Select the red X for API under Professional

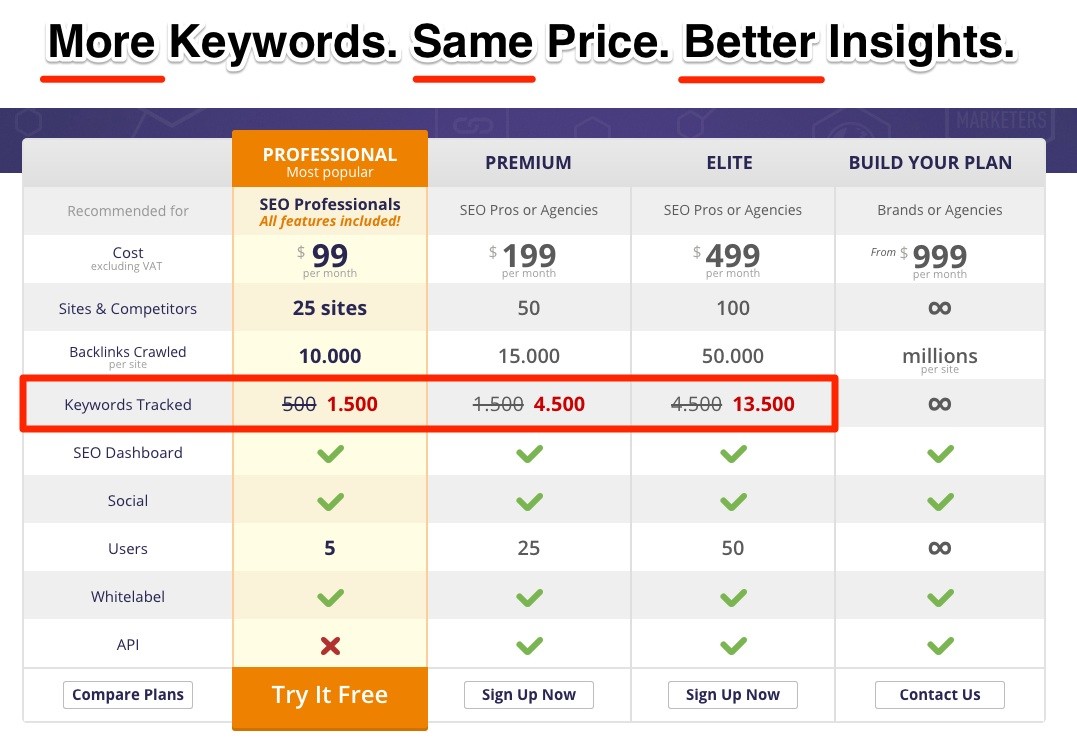pyautogui.click(x=330, y=645)
